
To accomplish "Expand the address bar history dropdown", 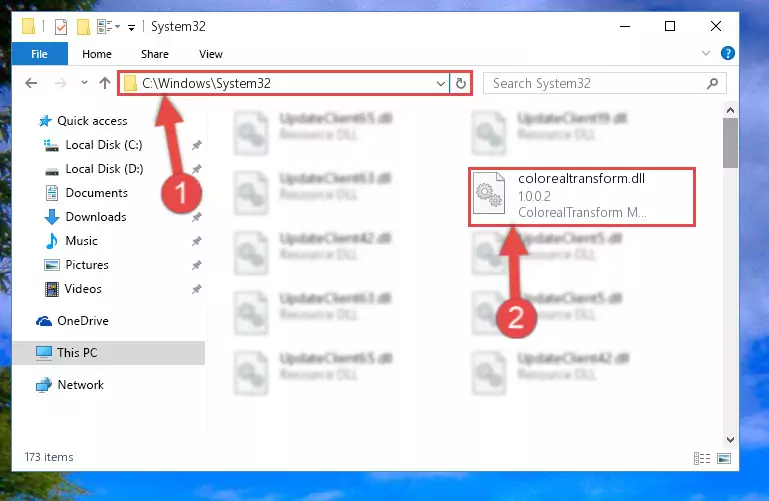I will [x=440, y=83].
